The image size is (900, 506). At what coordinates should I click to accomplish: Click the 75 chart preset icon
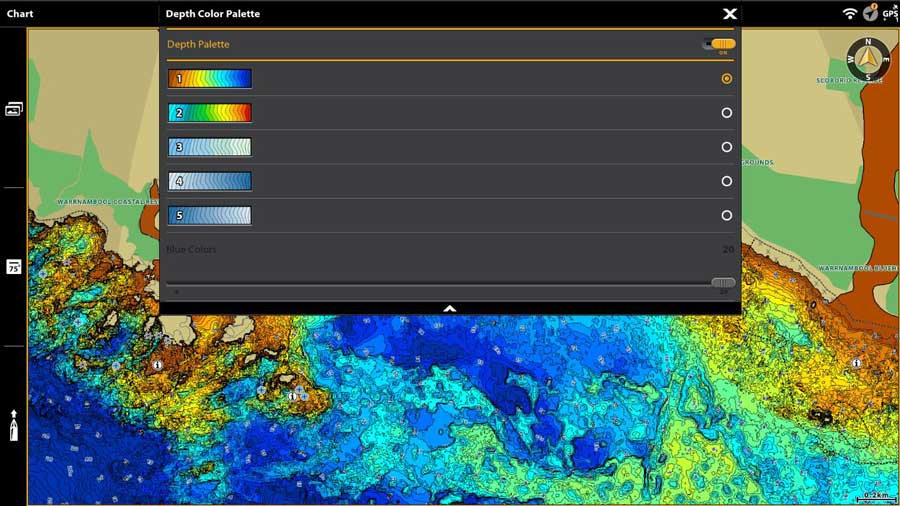pyautogui.click(x=14, y=267)
